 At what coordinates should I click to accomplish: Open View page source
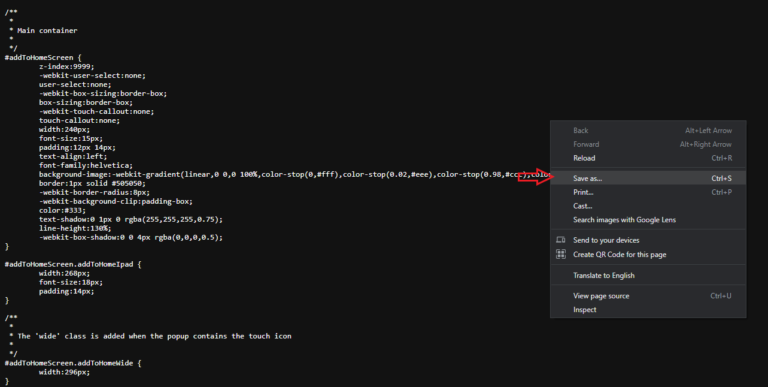click(x=648, y=296)
